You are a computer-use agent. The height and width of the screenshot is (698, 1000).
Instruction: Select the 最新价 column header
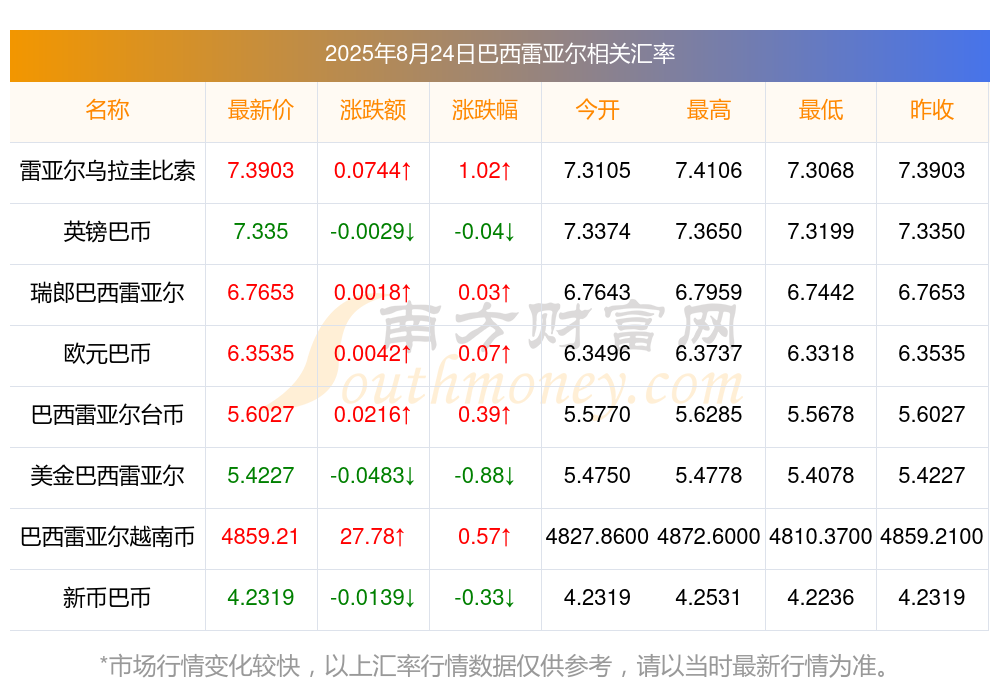tap(260, 110)
